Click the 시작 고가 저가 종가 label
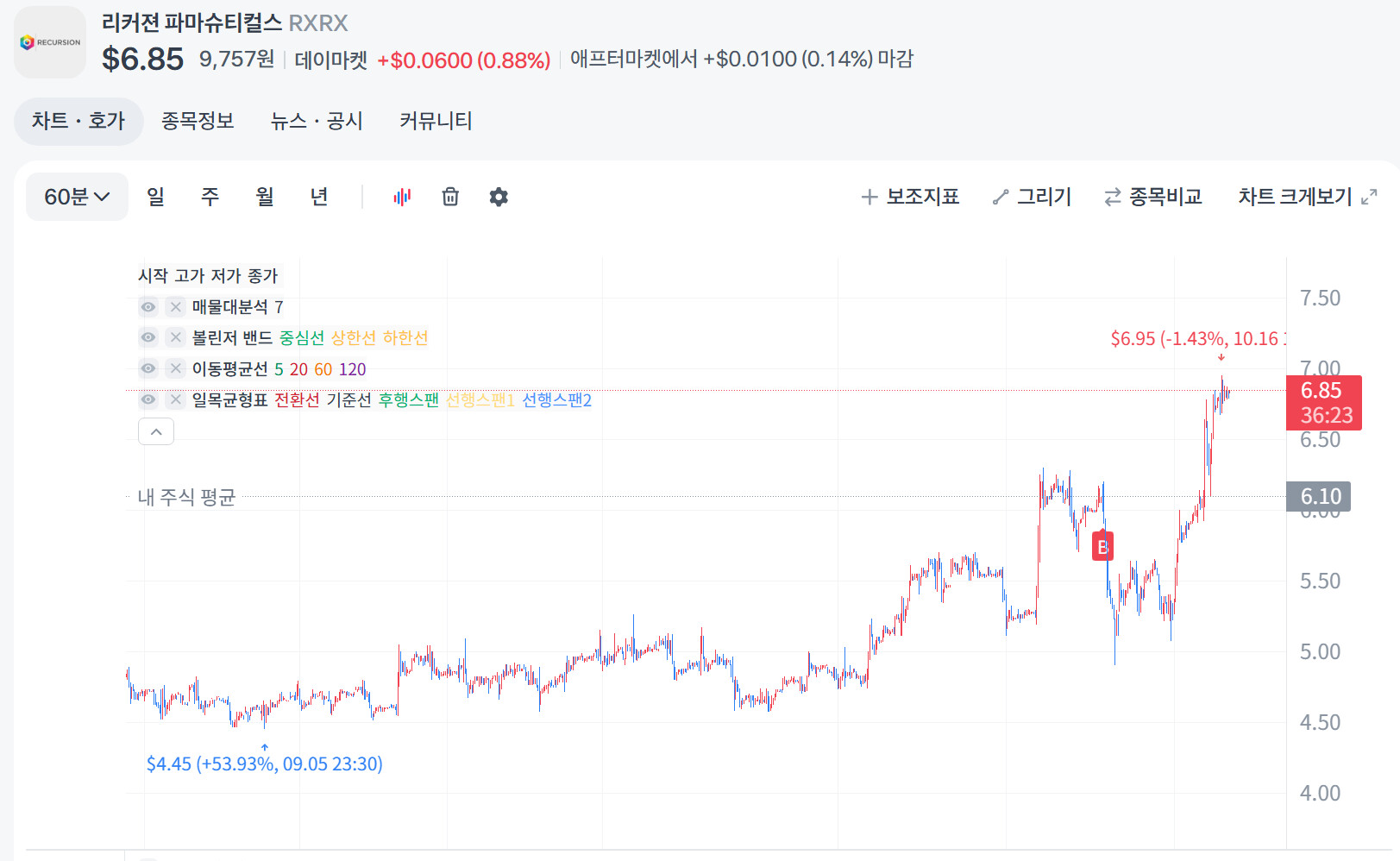 point(208,275)
